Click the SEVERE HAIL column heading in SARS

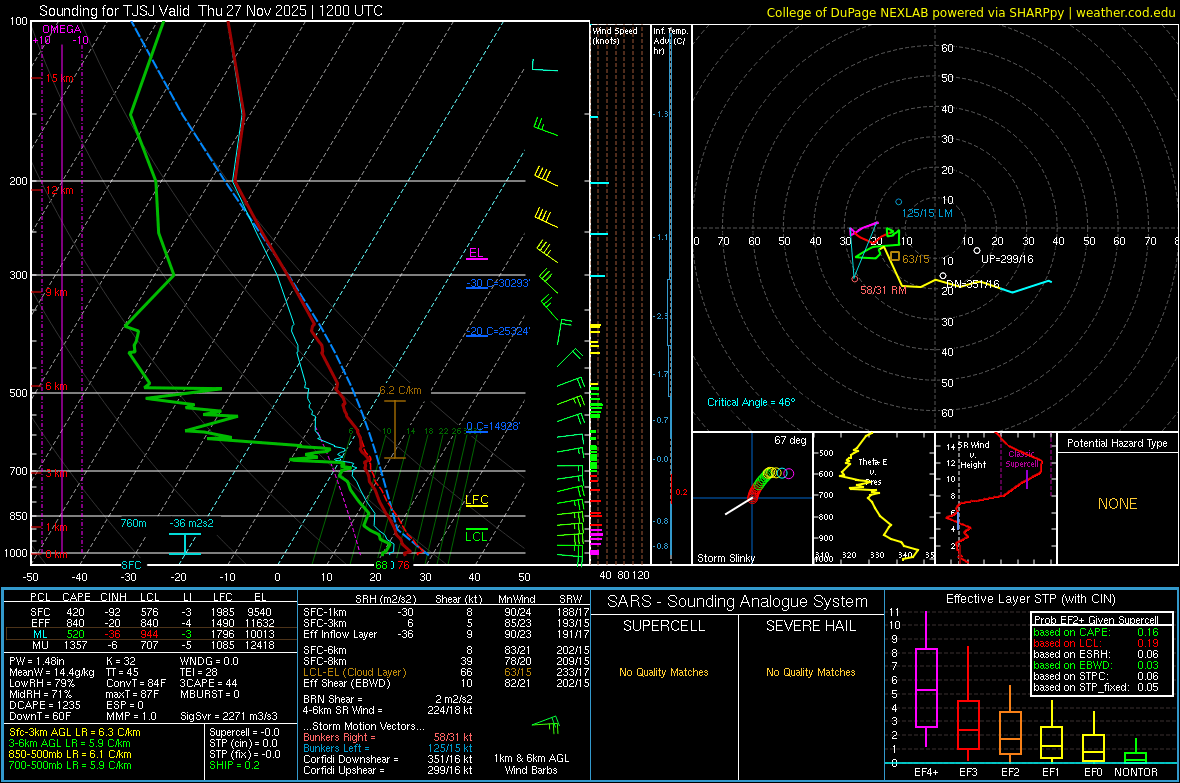point(810,626)
